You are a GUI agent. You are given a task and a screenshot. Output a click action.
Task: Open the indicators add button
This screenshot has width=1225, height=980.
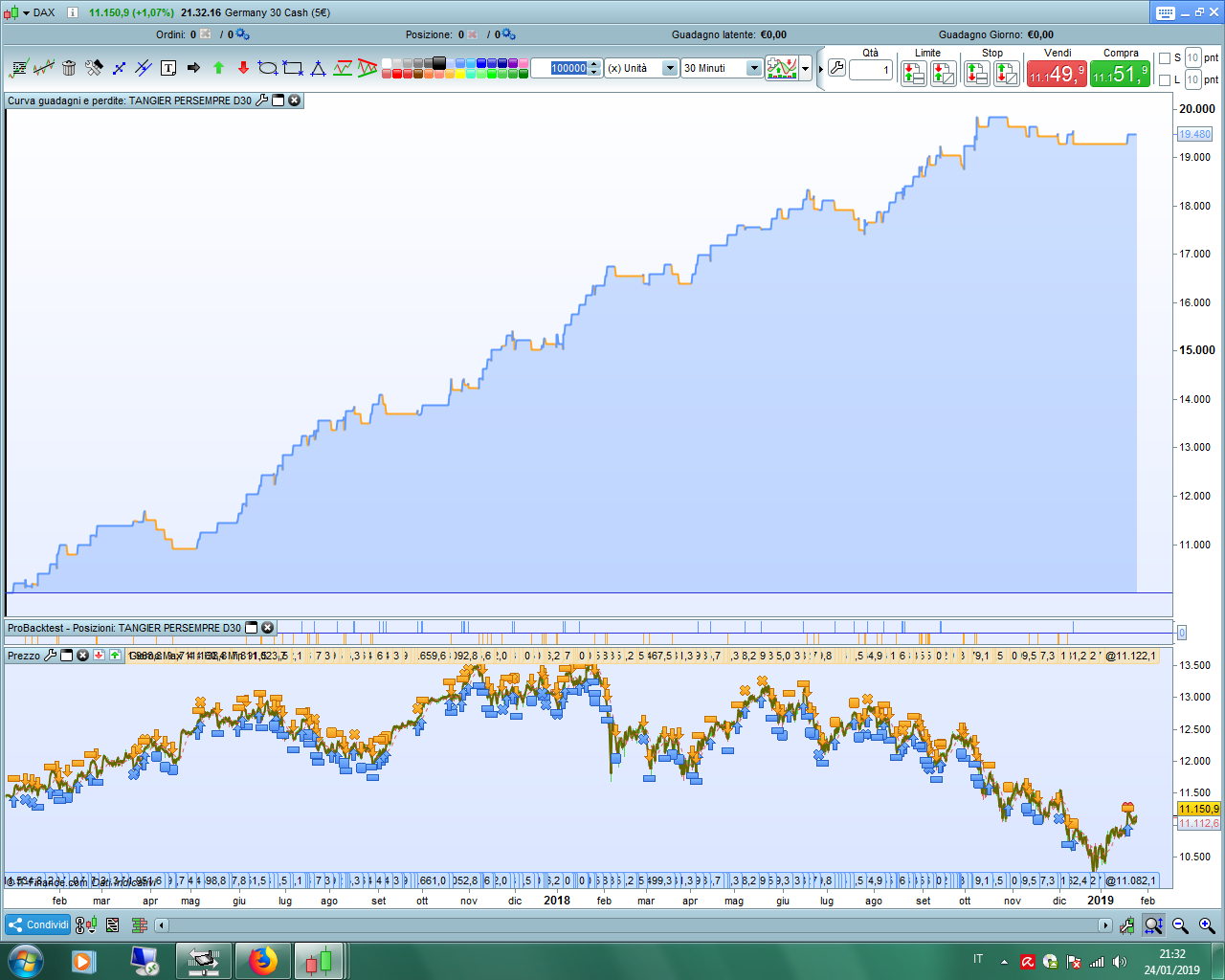pyautogui.click(x=782, y=68)
